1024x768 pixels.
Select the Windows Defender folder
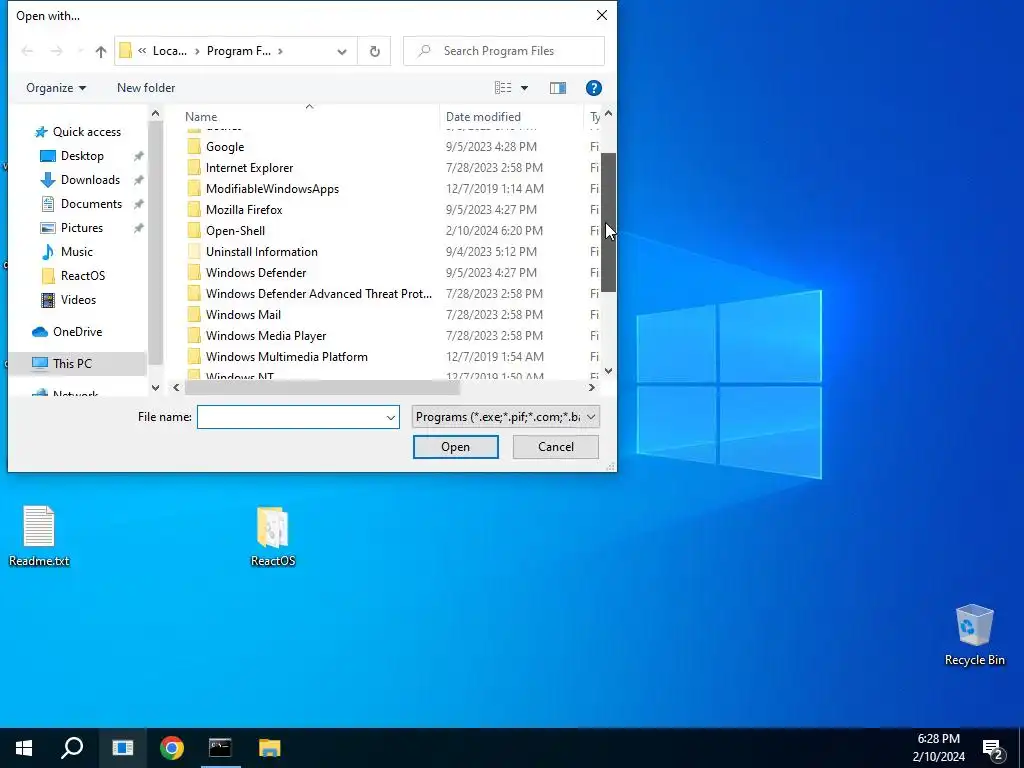[255, 272]
